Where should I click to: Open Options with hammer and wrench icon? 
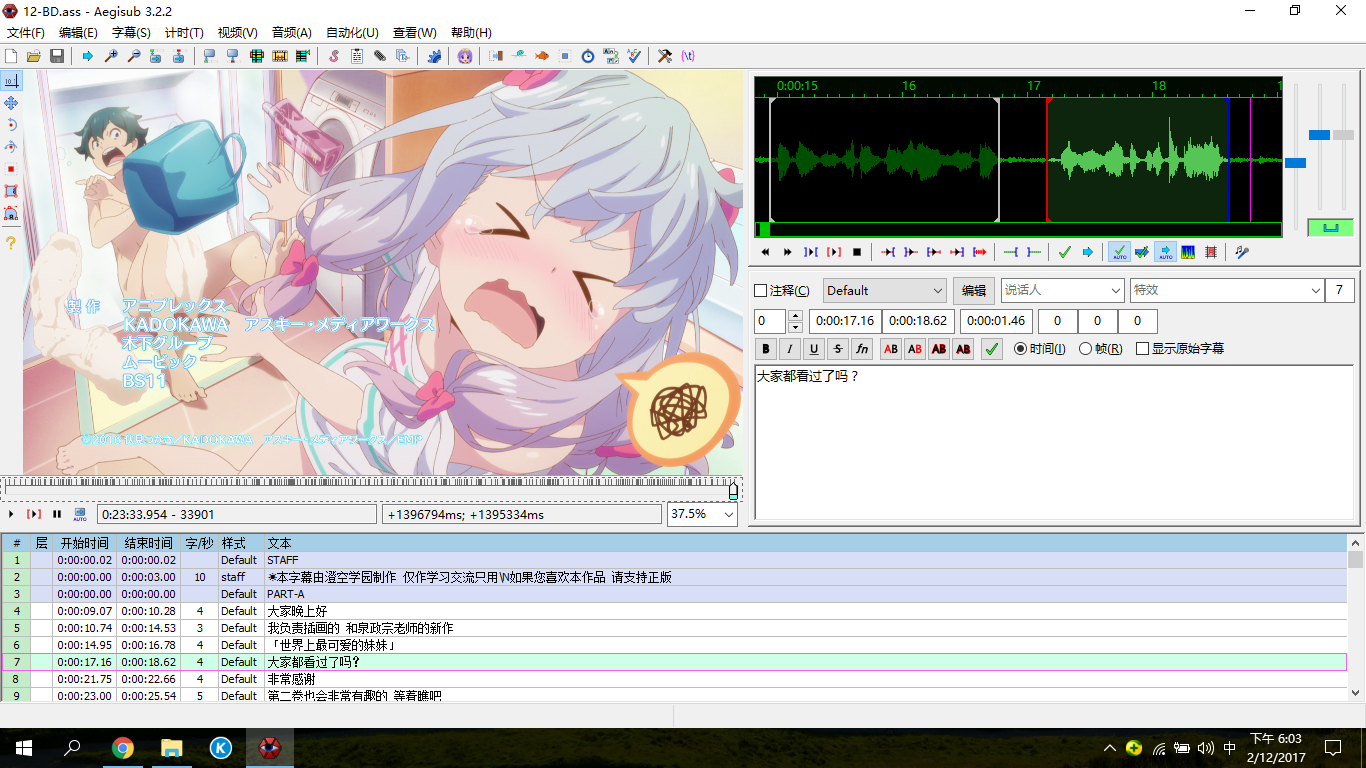(665, 56)
